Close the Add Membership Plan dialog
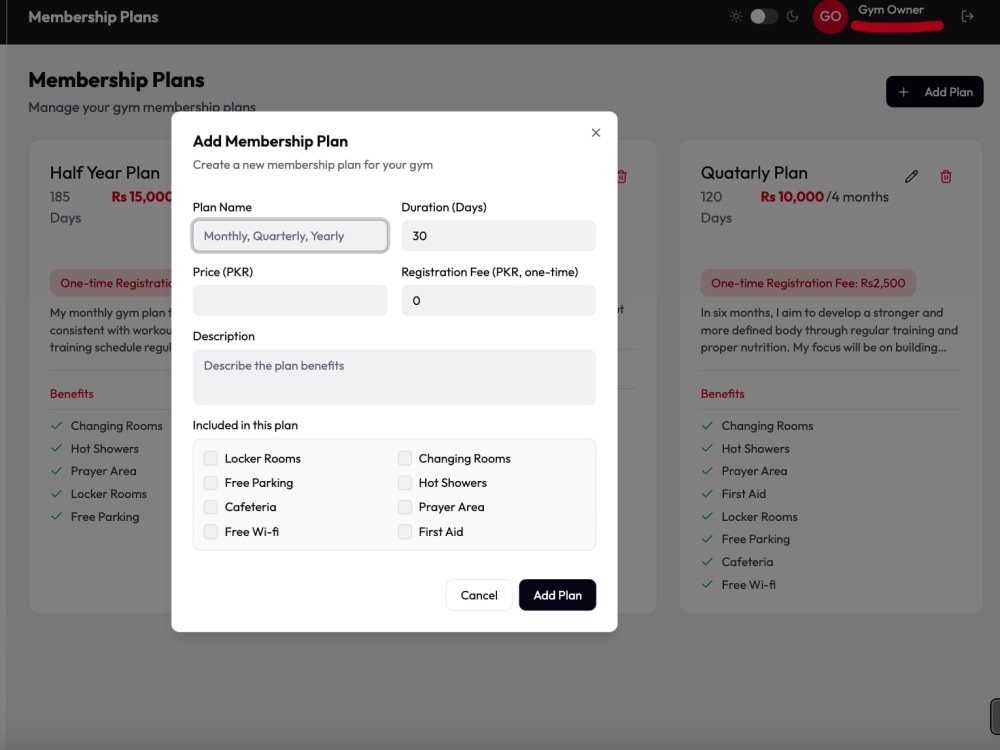Screen dimensions: 1000x750 coord(596,133)
